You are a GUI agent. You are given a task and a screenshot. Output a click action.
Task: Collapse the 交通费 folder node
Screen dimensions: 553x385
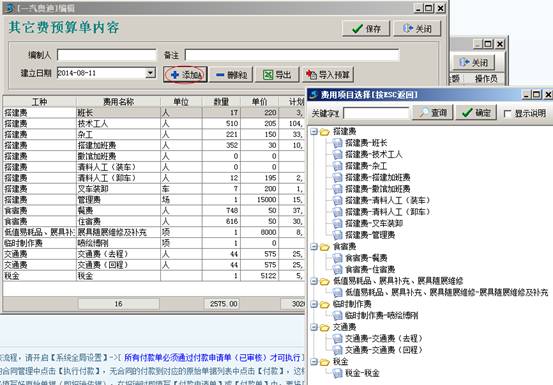click(x=314, y=327)
